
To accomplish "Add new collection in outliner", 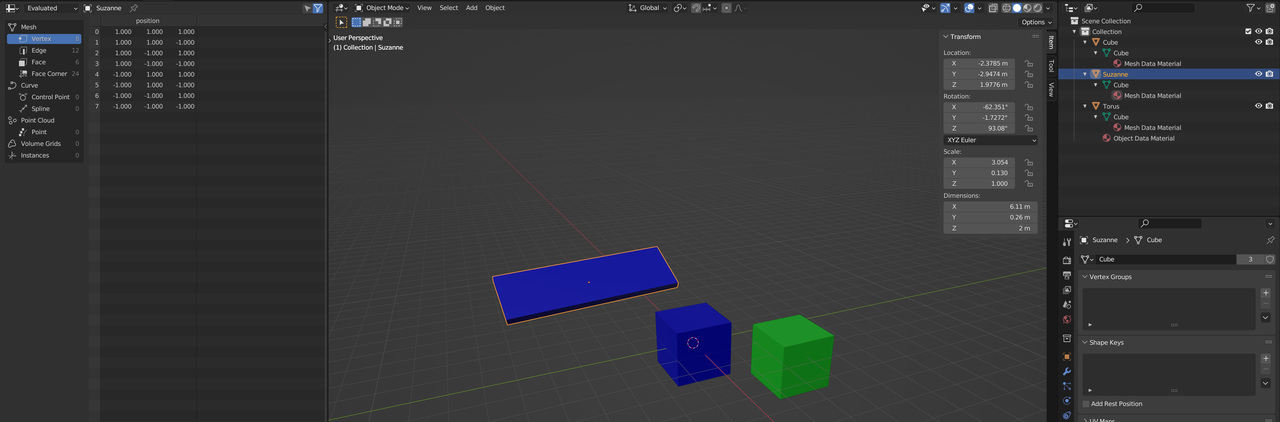I will [x=1271, y=8].
